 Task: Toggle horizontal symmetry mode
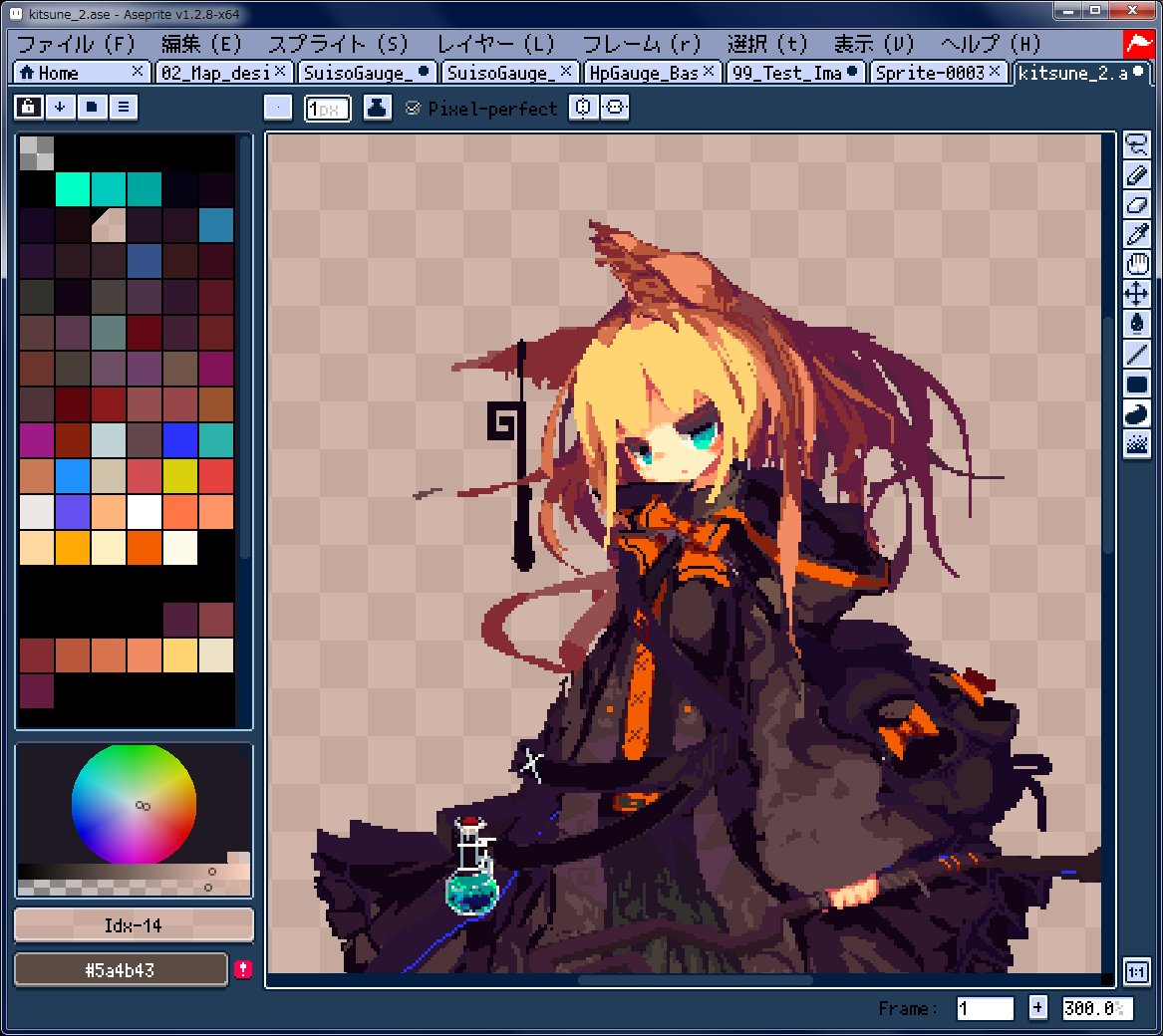pyautogui.click(x=583, y=108)
